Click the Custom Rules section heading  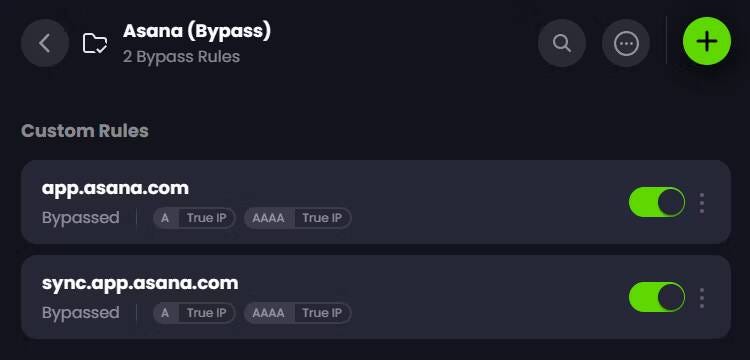(x=85, y=131)
